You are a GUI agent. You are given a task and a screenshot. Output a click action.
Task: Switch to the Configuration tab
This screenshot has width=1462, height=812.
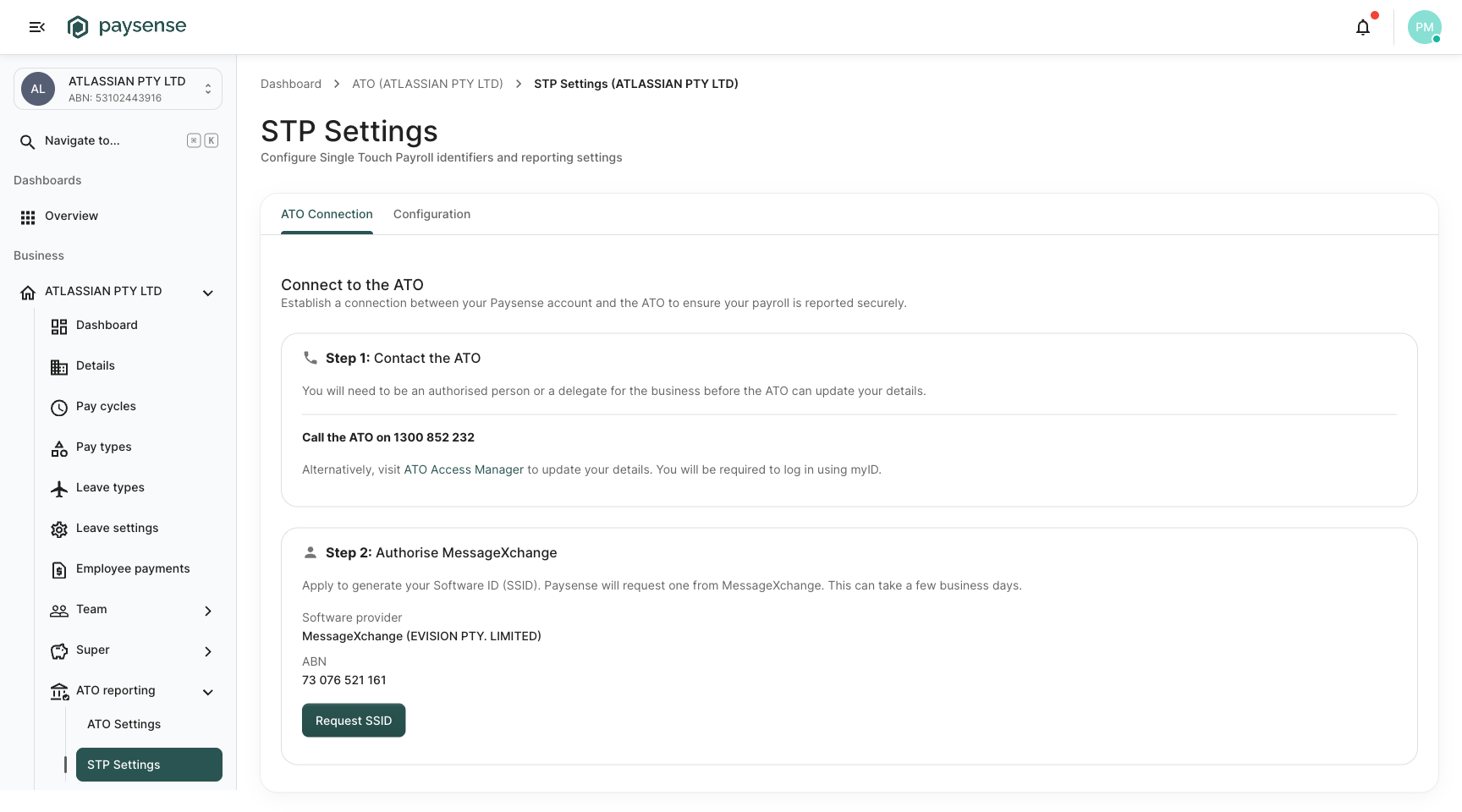[431, 215]
